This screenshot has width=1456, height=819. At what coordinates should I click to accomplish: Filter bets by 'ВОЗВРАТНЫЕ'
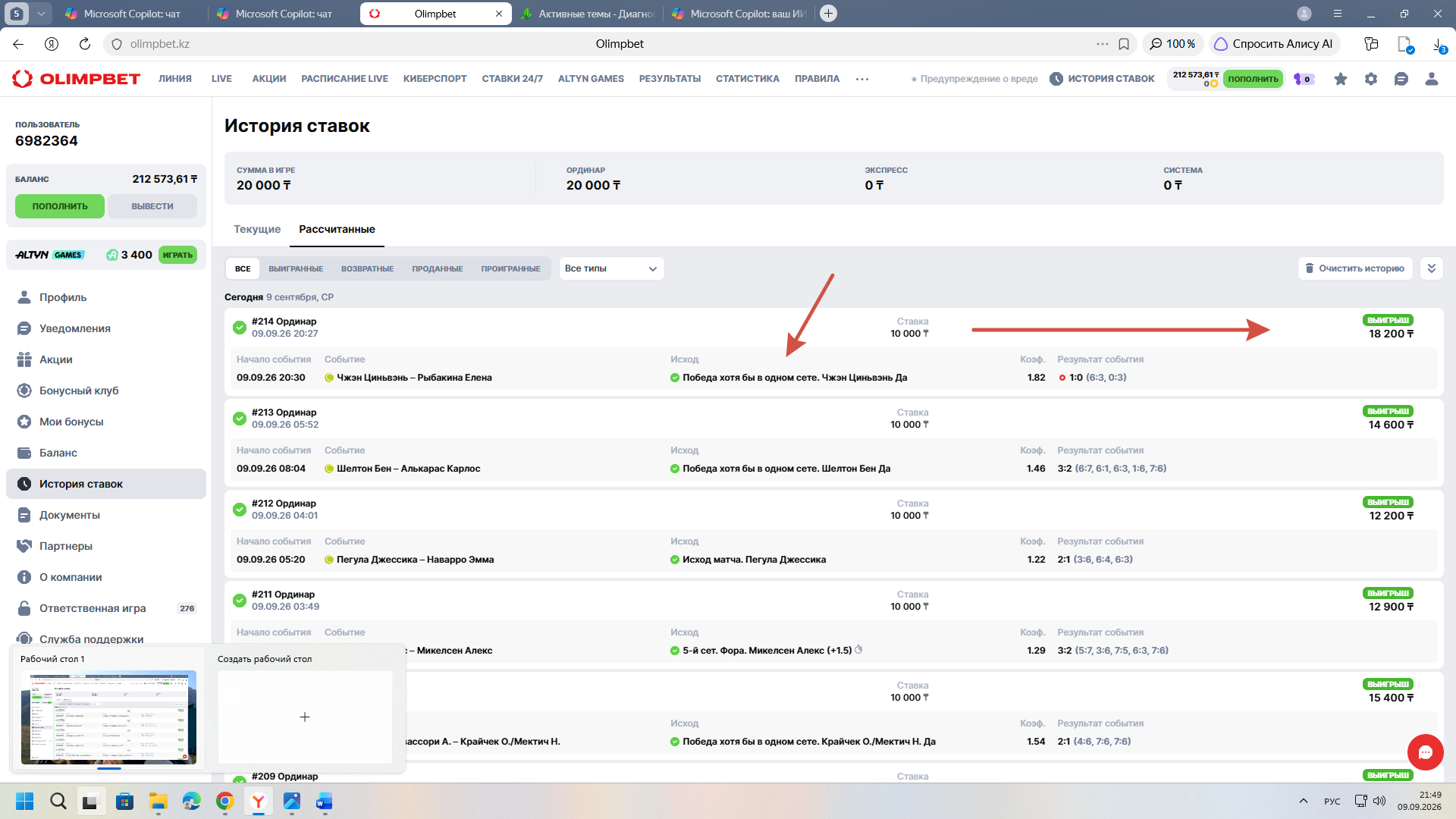[x=367, y=268]
